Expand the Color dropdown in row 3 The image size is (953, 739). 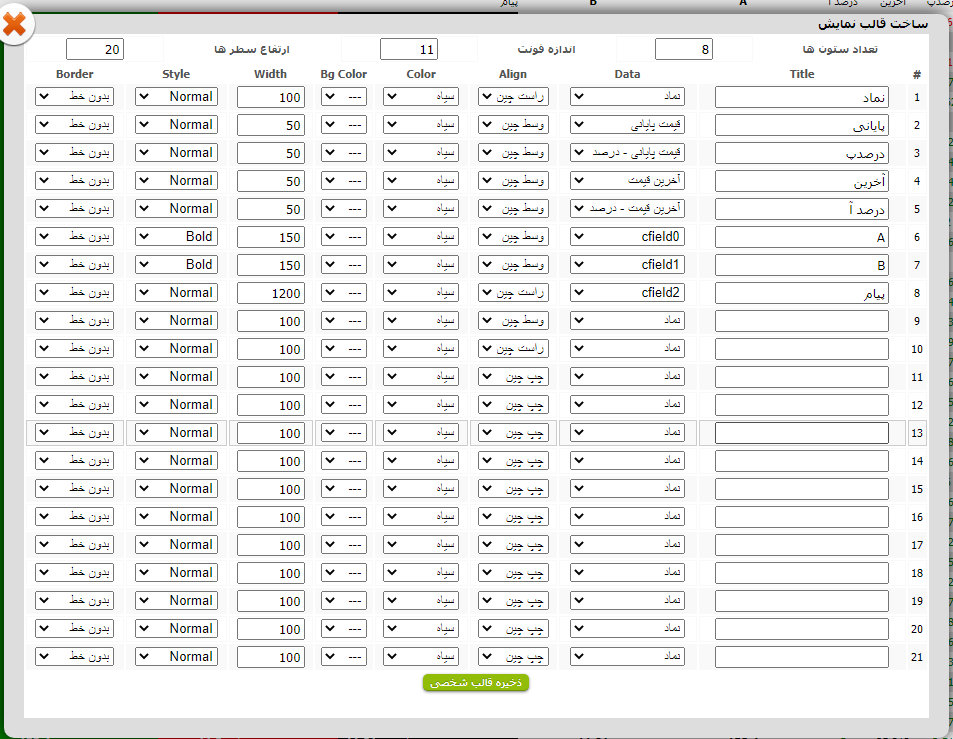[421, 153]
